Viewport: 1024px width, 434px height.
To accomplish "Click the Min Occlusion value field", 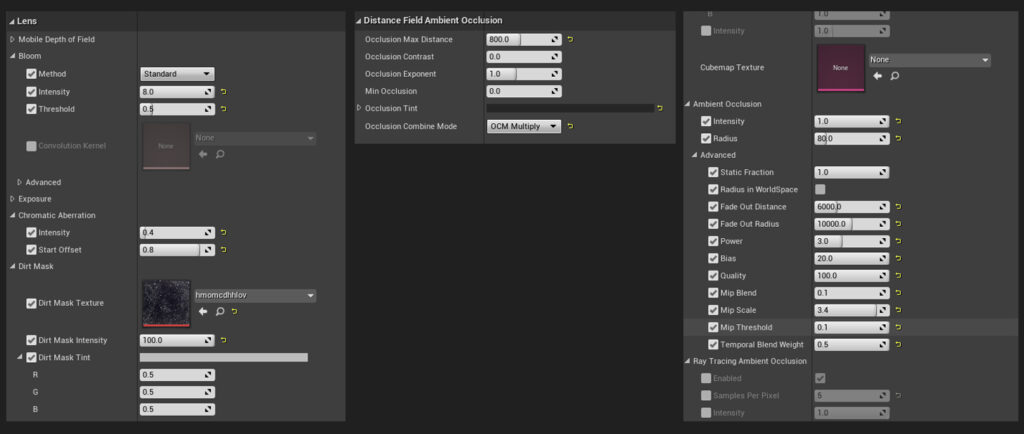I will coord(524,91).
